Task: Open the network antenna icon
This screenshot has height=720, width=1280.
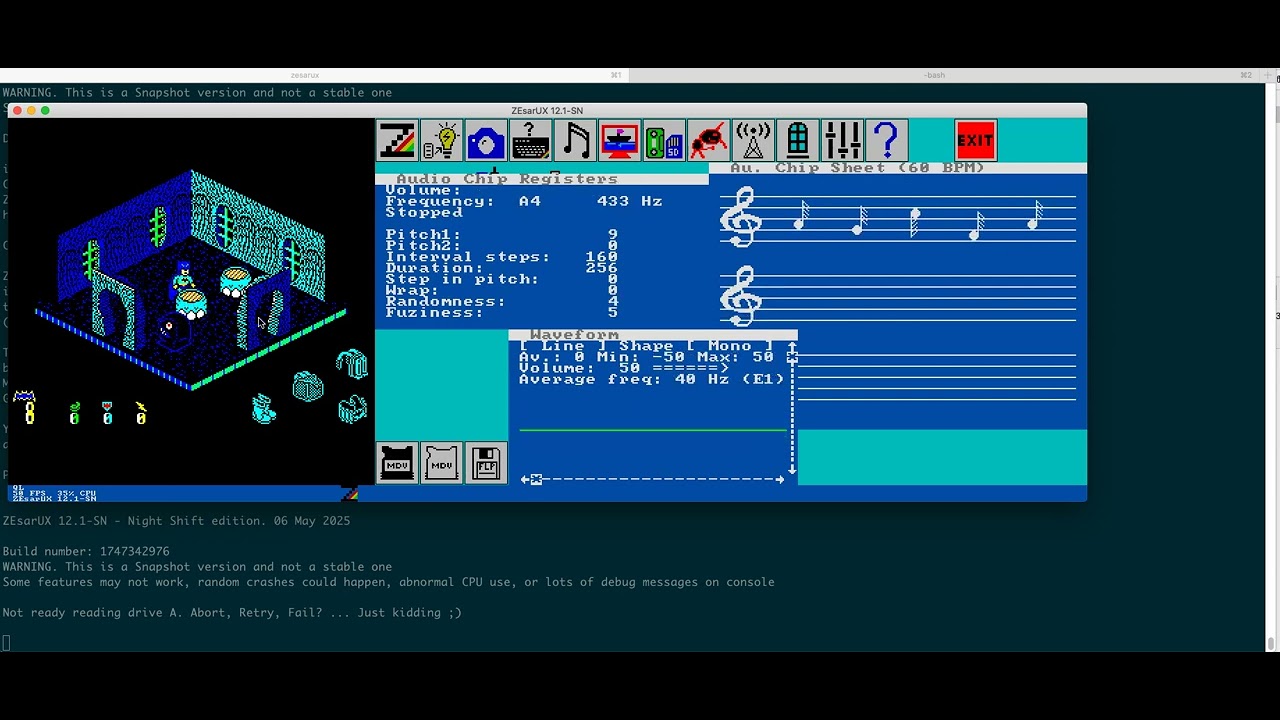Action: pyautogui.click(x=753, y=140)
